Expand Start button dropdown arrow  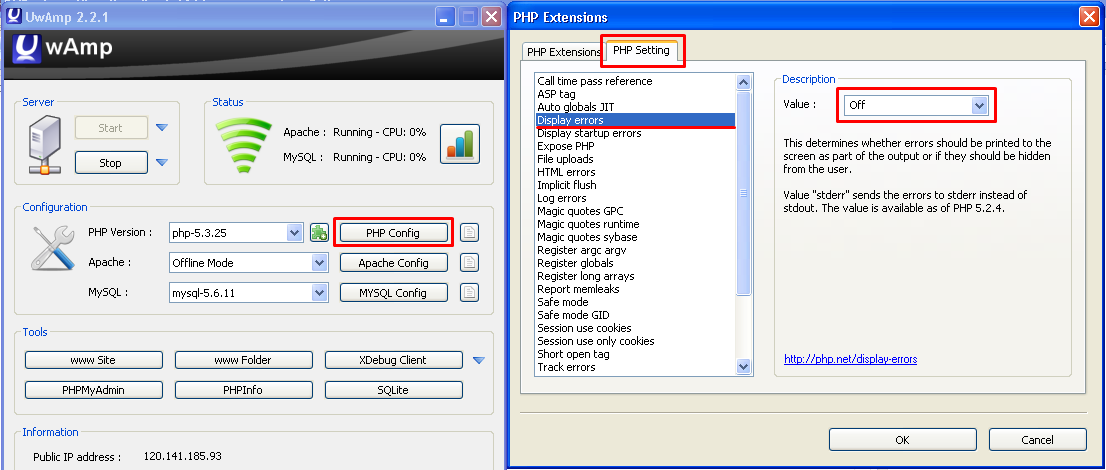click(x=162, y=128)
